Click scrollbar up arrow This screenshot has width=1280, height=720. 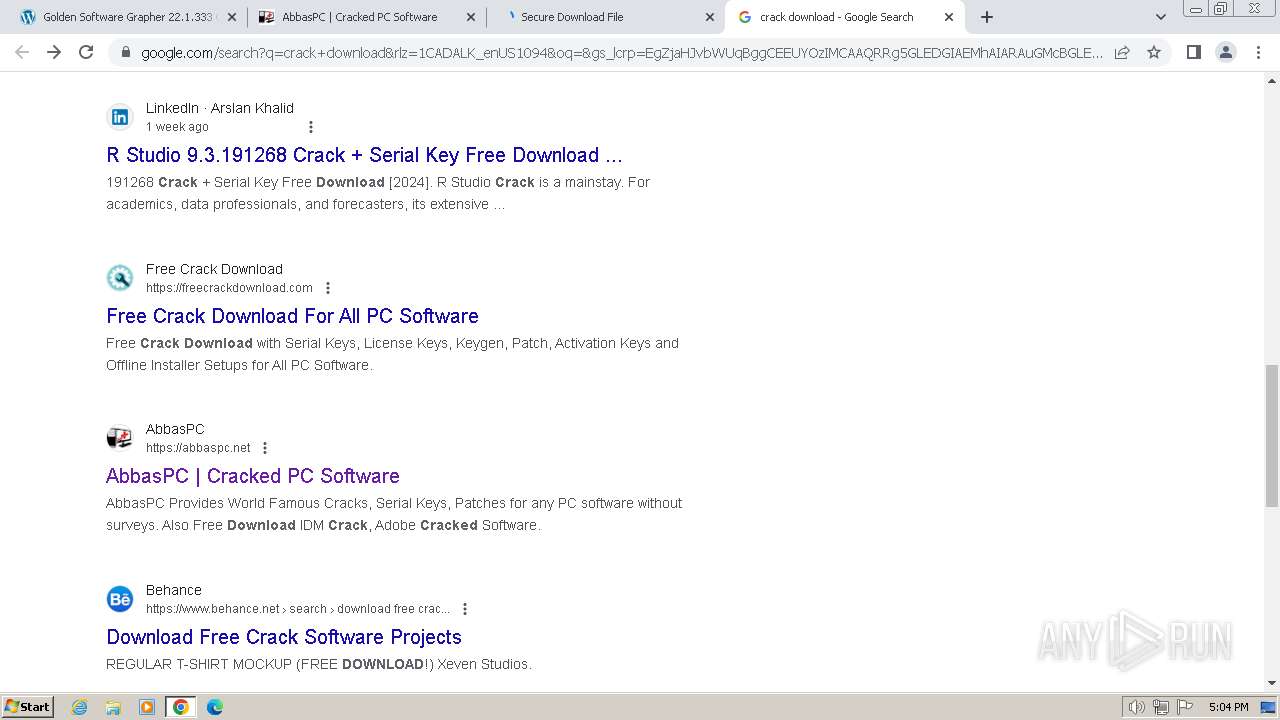(1272, 79)
